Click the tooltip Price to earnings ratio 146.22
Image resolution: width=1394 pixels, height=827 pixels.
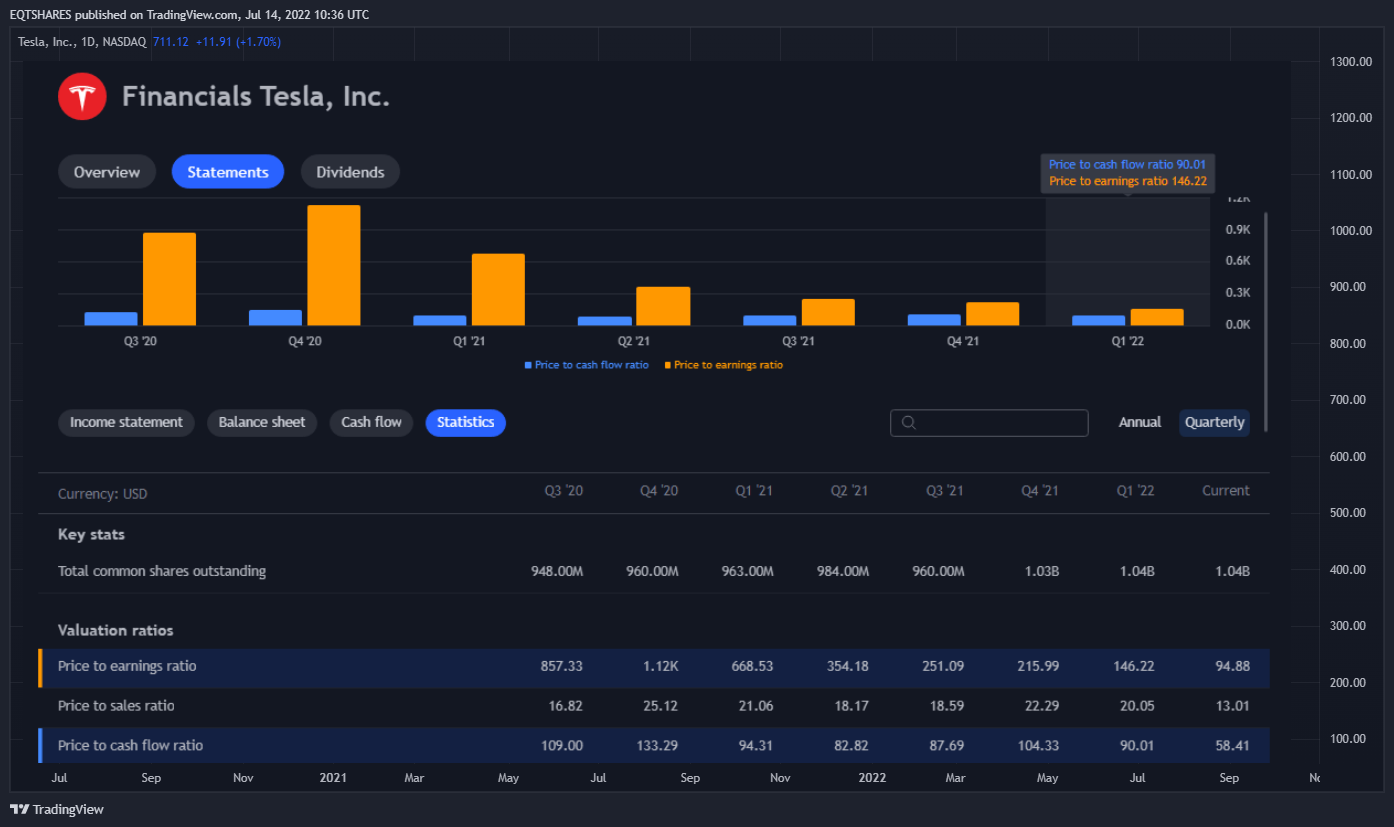(1128, 182)
